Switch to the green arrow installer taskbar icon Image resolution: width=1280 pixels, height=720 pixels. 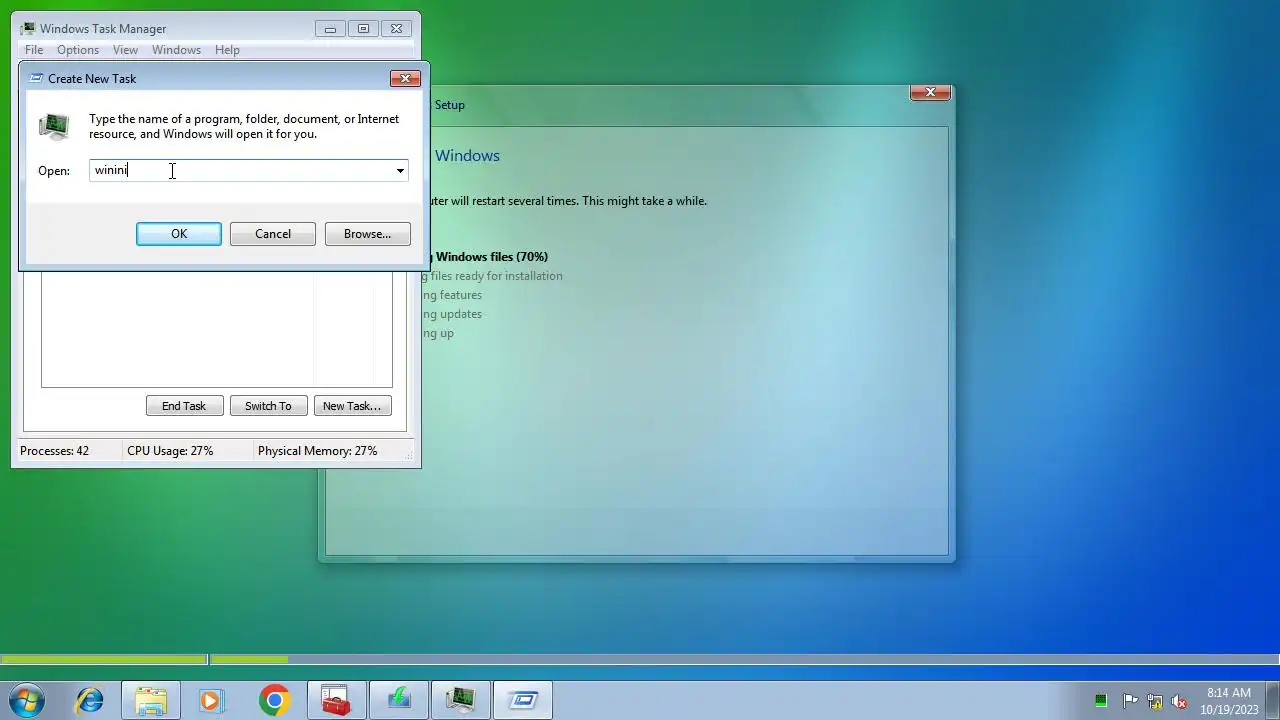pos(398,700)
